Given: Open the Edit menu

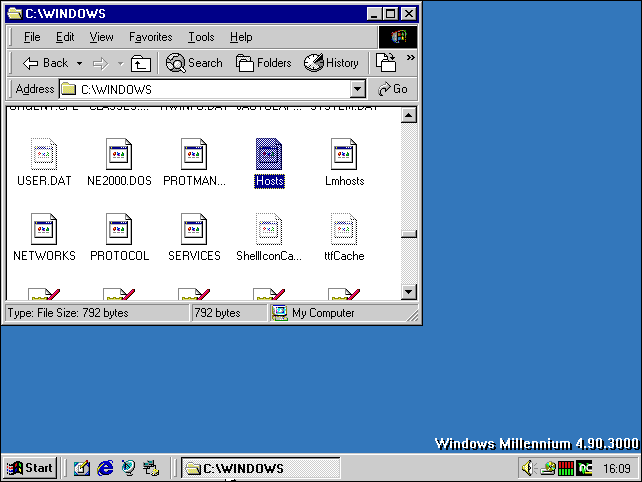Looking at the screenshot, I should tap(65, 37).
